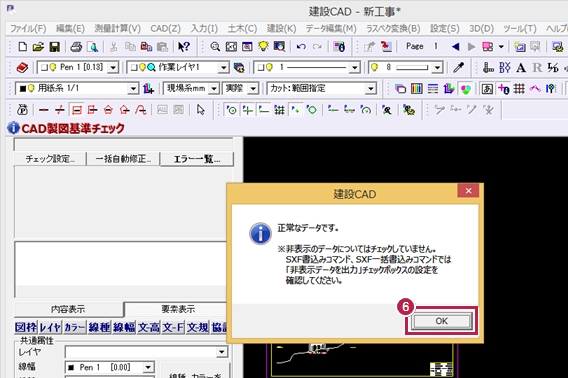Click the pink polyline icon
This screenshot has height=378, width=568.
coord(535,88)
